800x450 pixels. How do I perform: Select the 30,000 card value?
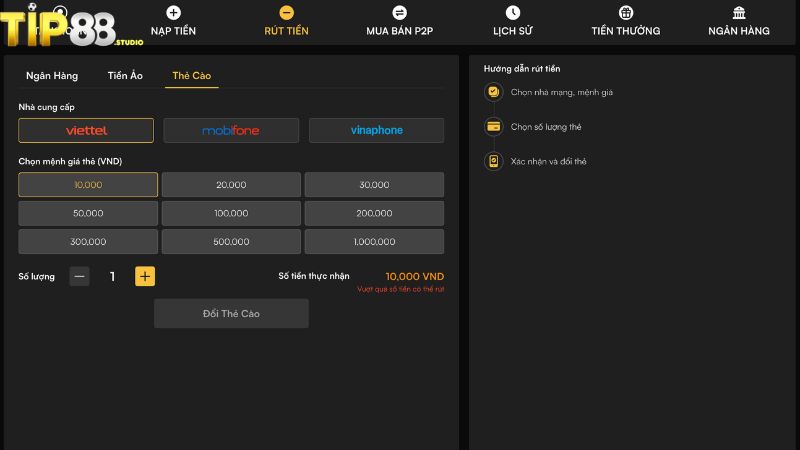click(x=374, y=184)
